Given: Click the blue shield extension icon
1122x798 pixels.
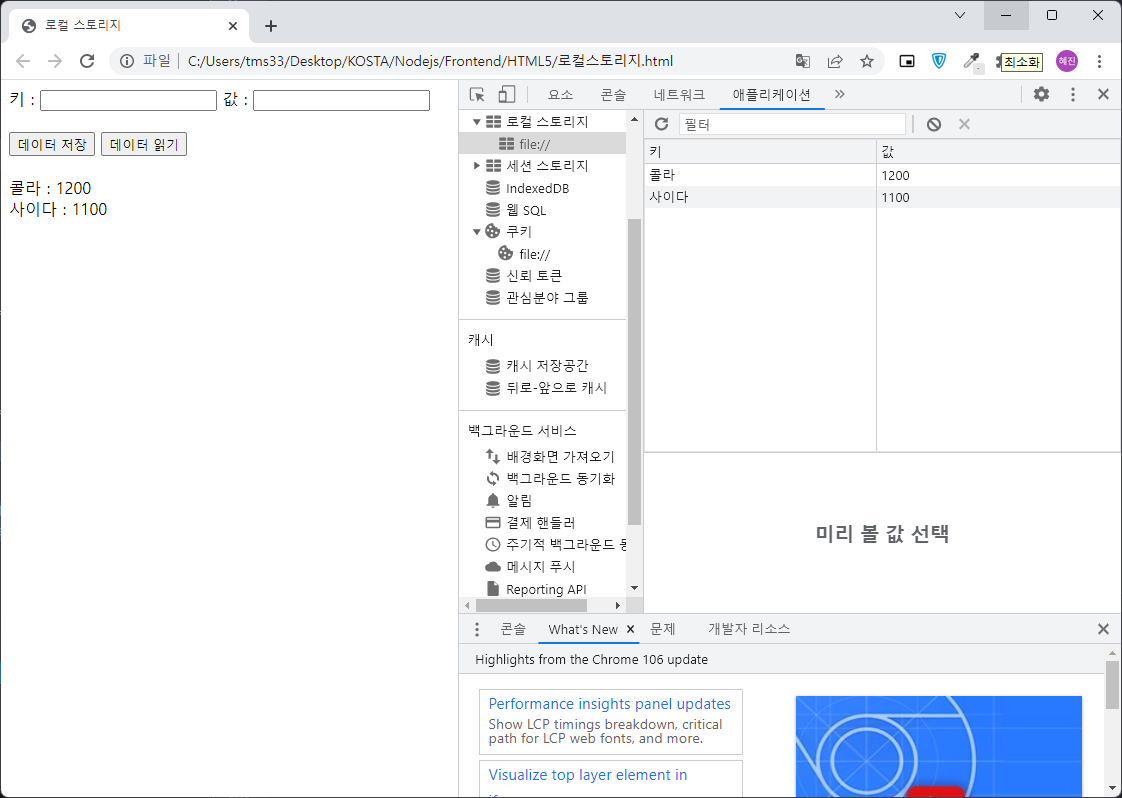Looking at the screenshot, I should [x=939, y=62].
